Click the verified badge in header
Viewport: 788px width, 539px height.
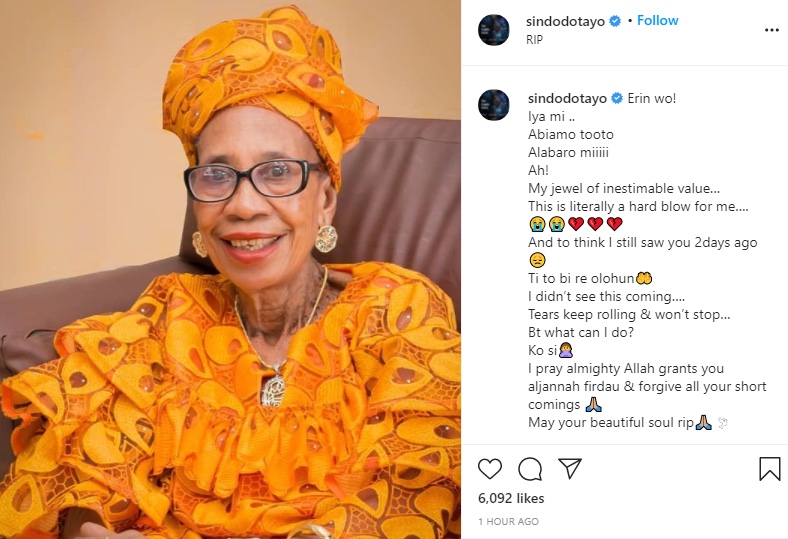pyautogui.click(x=617, y=21)
